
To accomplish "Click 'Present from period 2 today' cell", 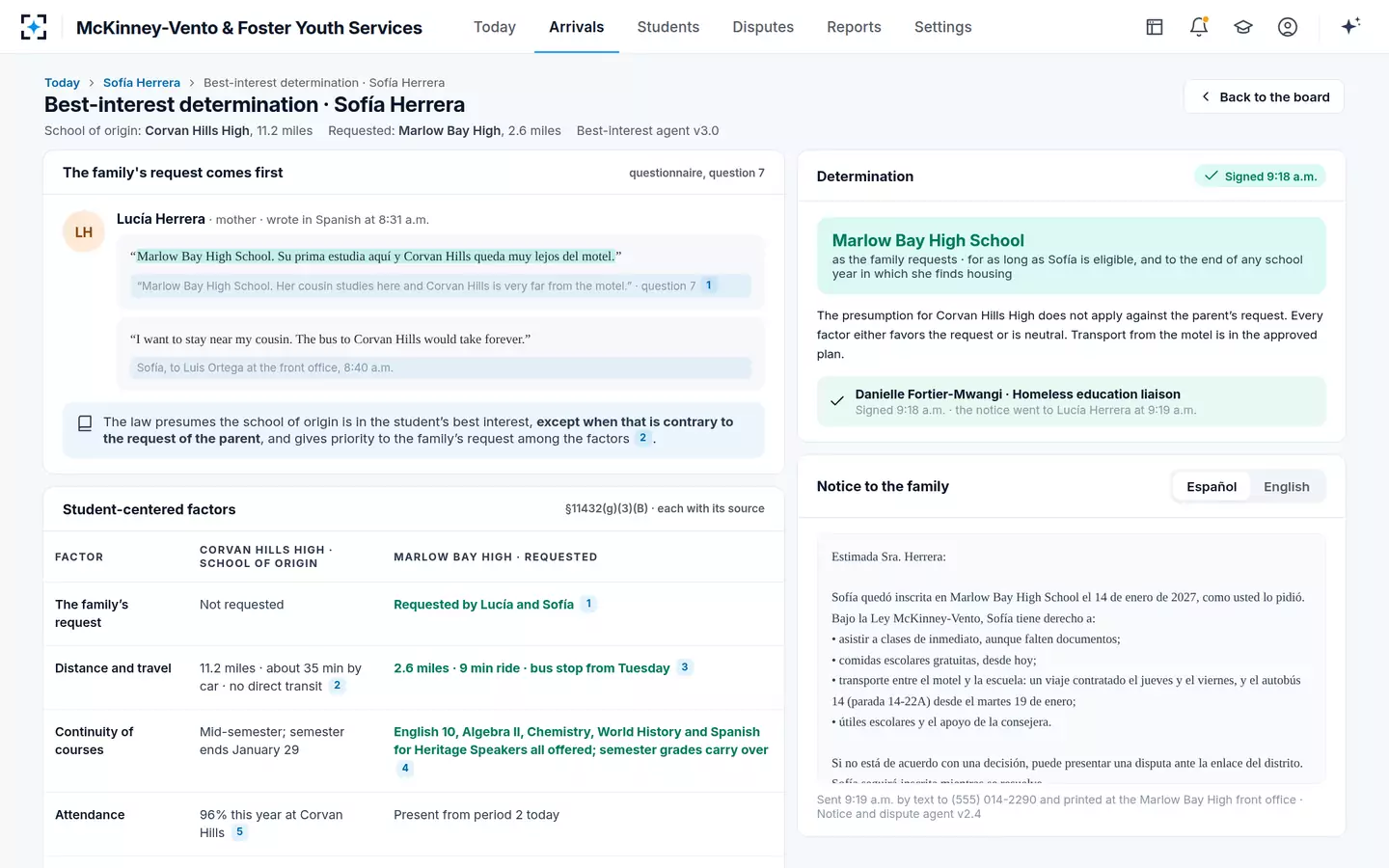I will [x=477, y=815].
